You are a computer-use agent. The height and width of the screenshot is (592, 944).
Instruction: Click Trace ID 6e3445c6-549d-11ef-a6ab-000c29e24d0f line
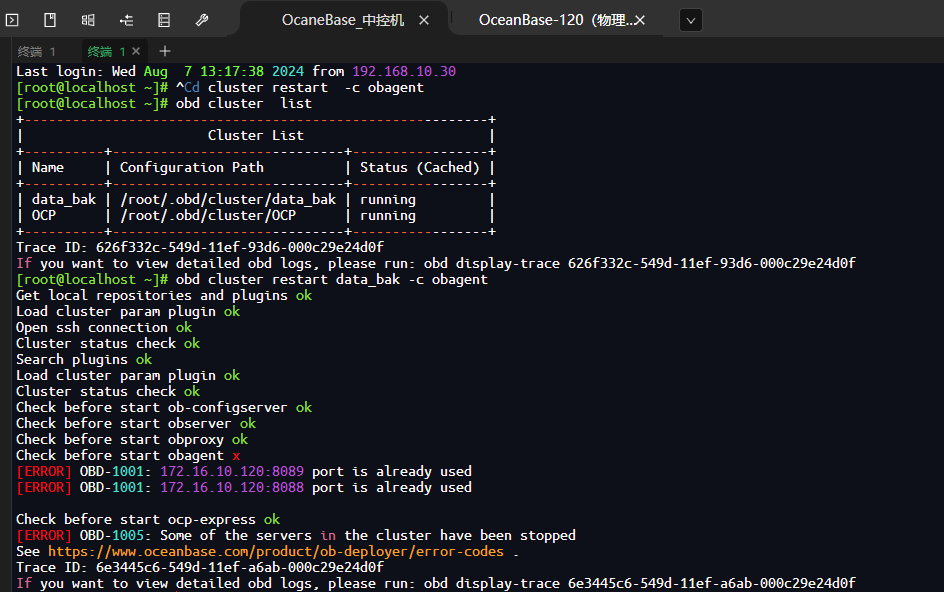click(200, 567)
